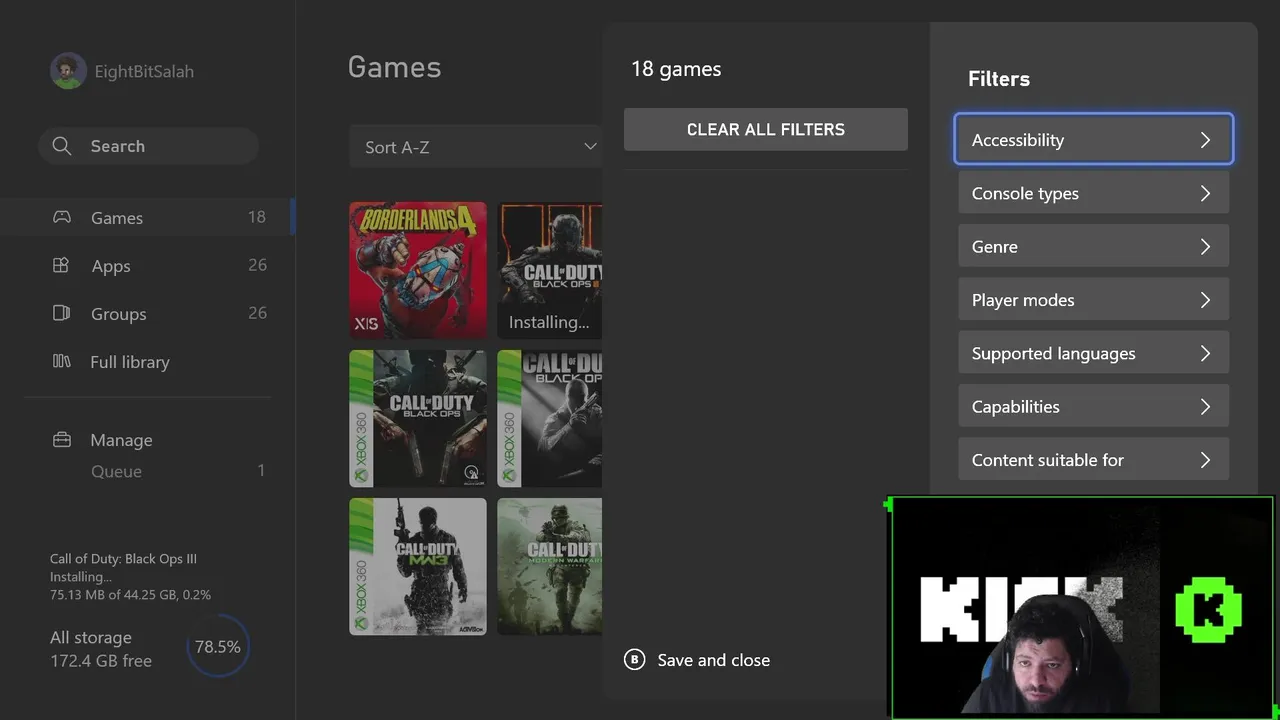
Task: Expand the Console types filter
Action: click(1094, 193)
